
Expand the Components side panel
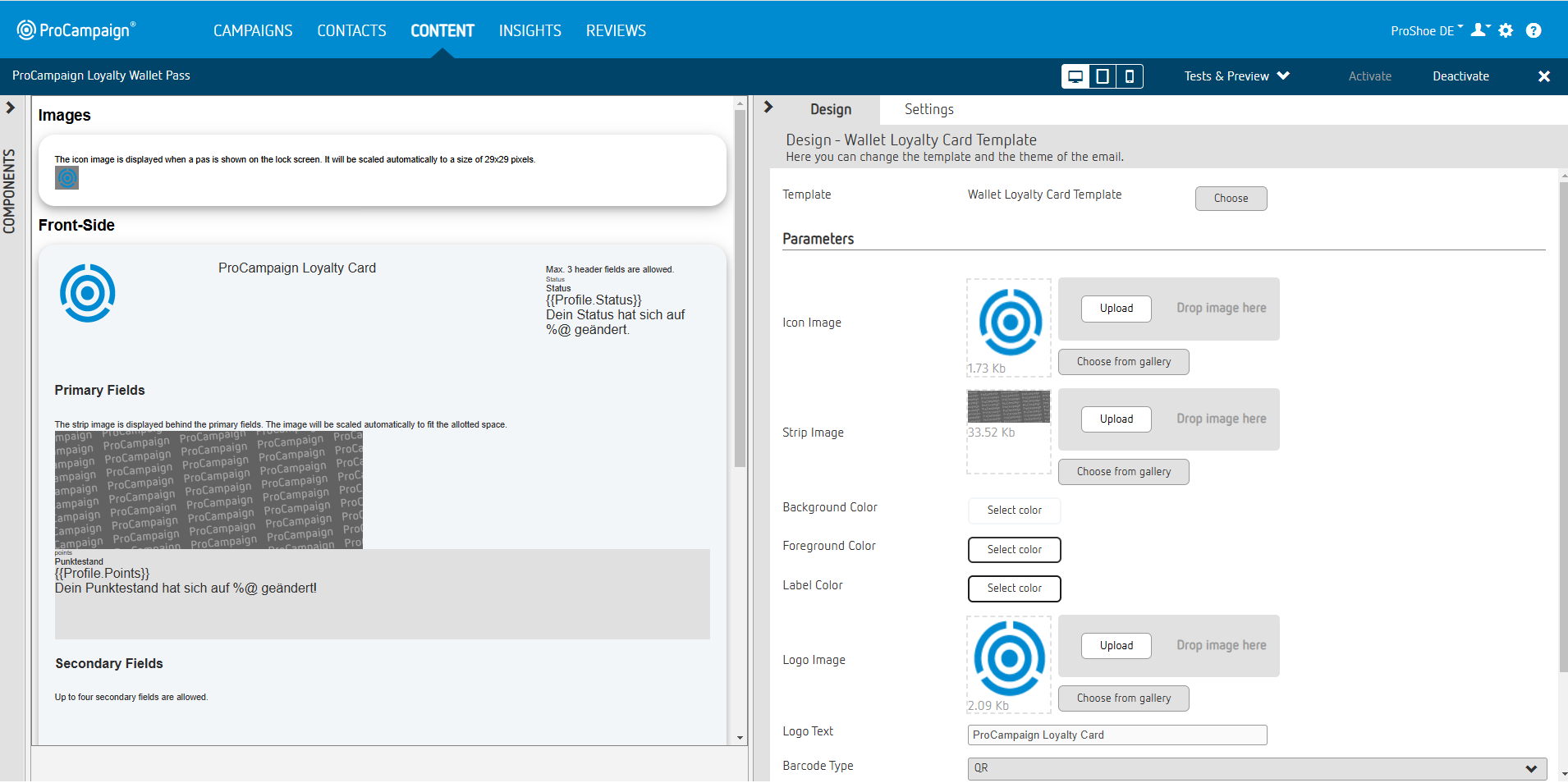tap(11, 108)
